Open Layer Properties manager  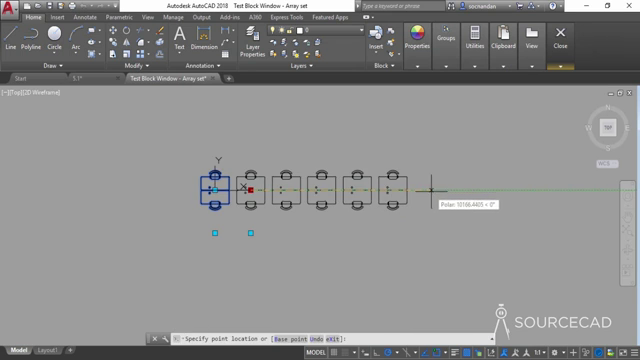point(252,41)
